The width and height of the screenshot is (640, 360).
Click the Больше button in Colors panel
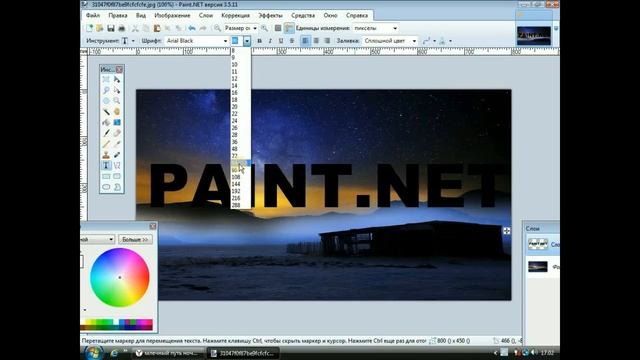[x=135, y=239]
